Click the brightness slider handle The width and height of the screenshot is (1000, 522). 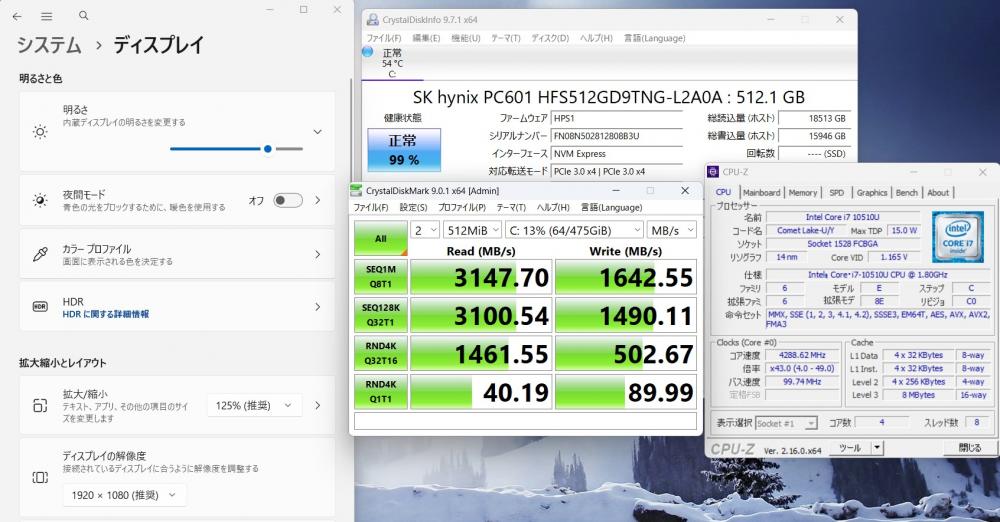[x=268, y=148]
